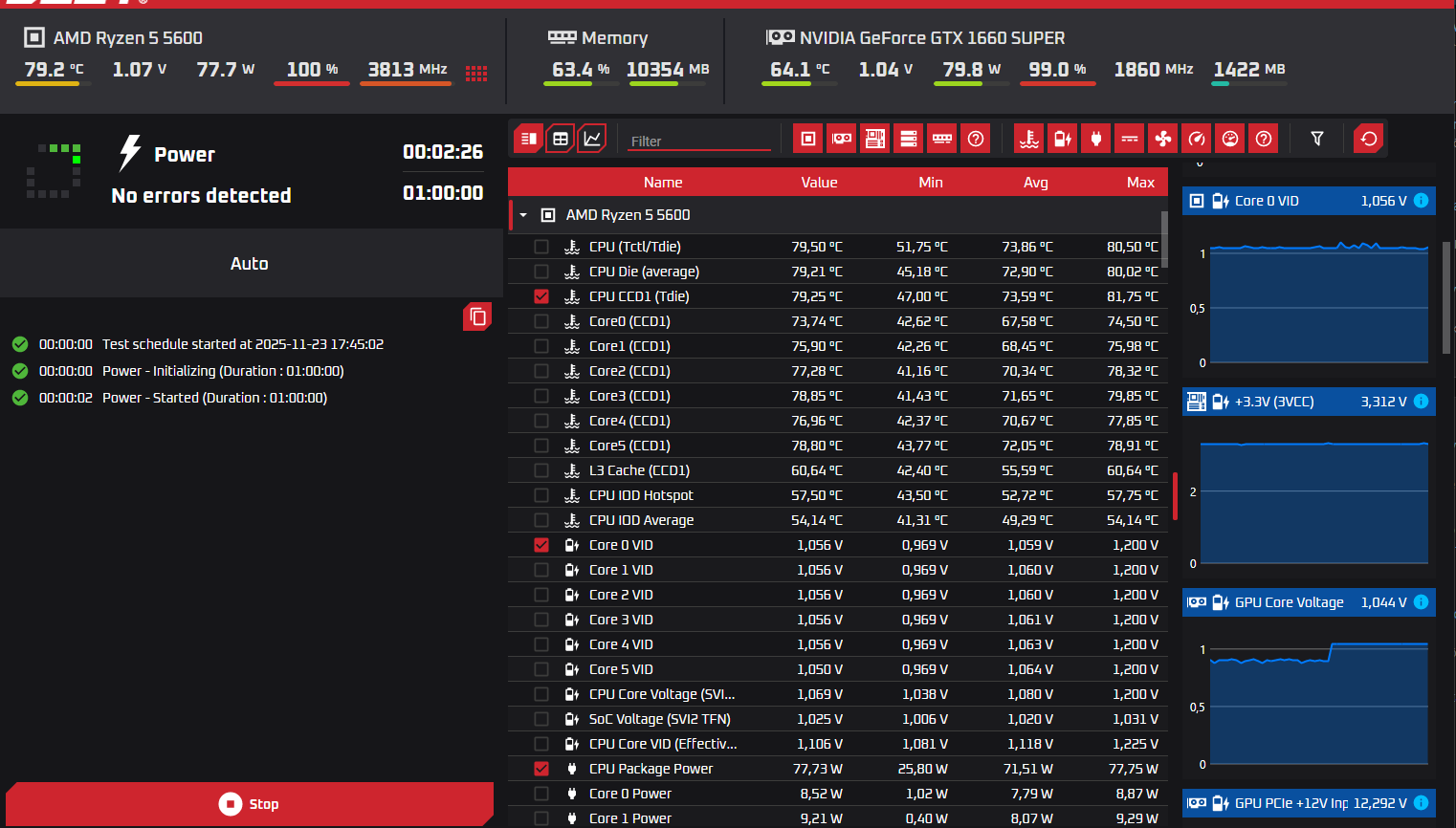Toggle storage sensors filter icon
Viewport: 1456px width, 828px height.
(909, 139)
